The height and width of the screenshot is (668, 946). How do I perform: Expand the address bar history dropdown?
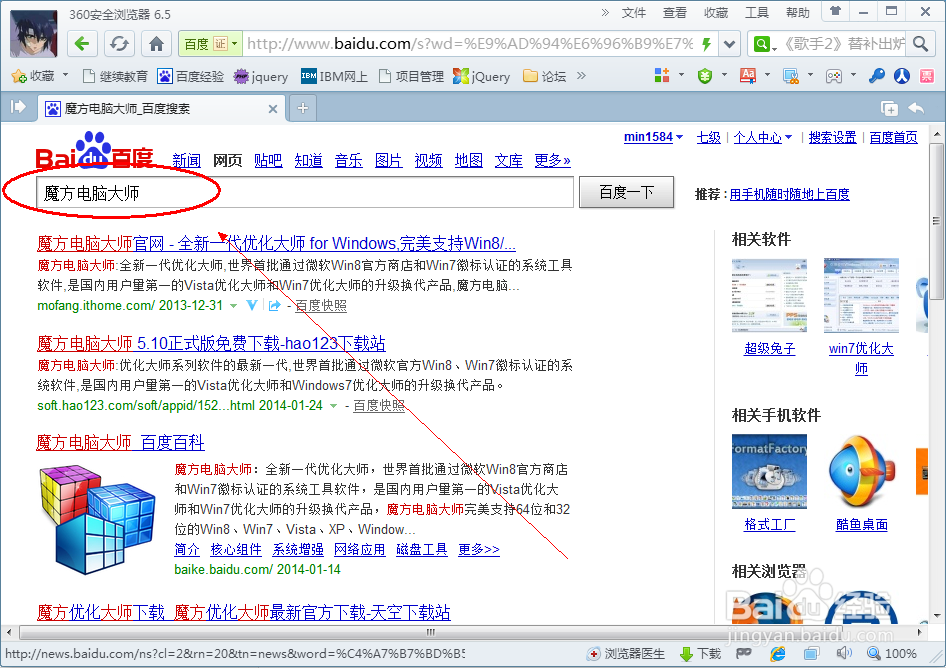pyautogui.click(x=729, y=43)
